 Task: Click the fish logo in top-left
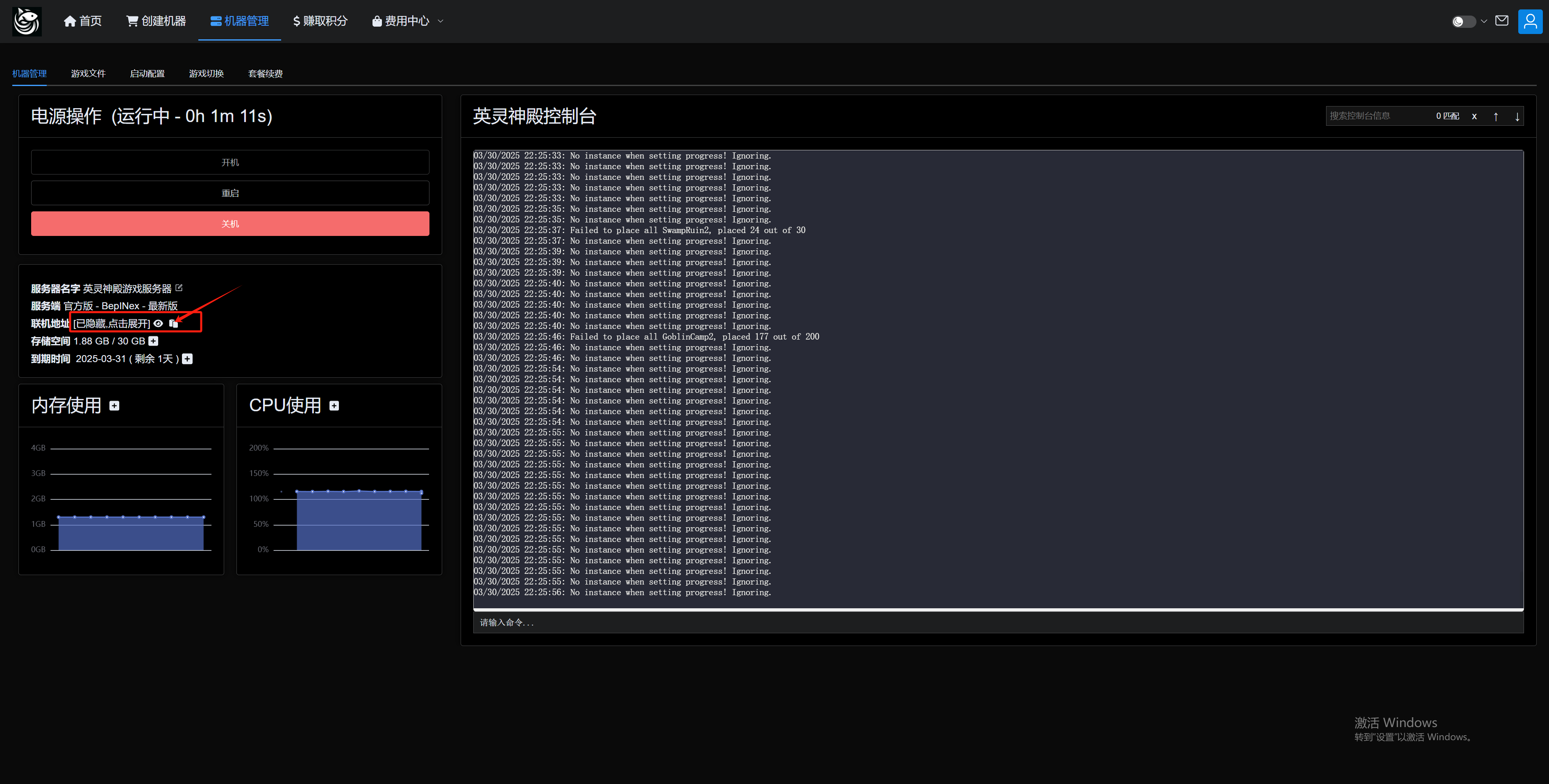point(27,22)
